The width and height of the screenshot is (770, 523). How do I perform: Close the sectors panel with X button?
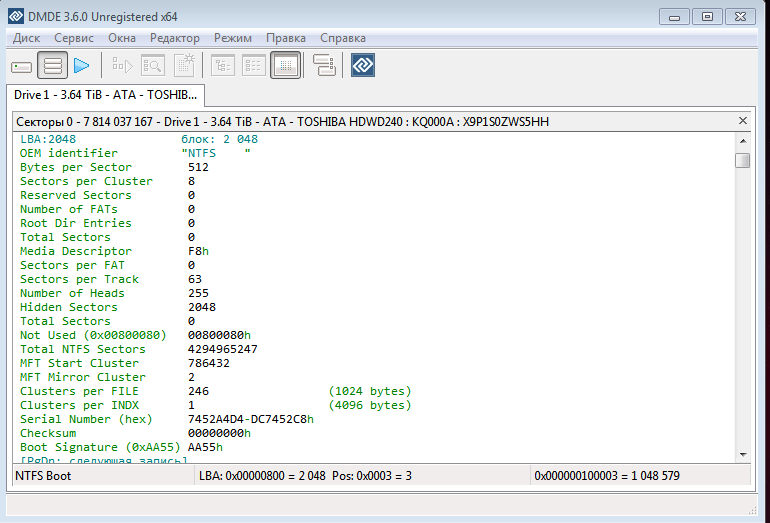click(x=742, y=121)
